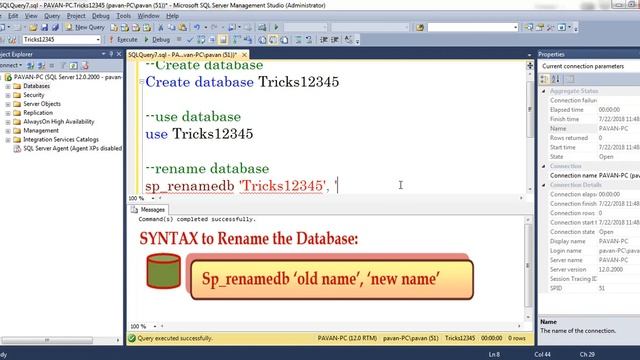Click Registered Servers icon in top right toolbar
The height and width of the screenshot is (360, 640).
click(x=529, y=27)
